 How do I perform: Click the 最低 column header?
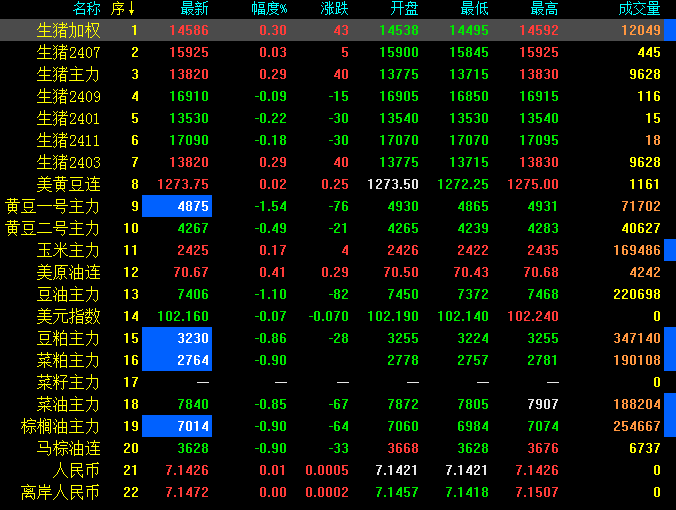(x=474, y=8)
